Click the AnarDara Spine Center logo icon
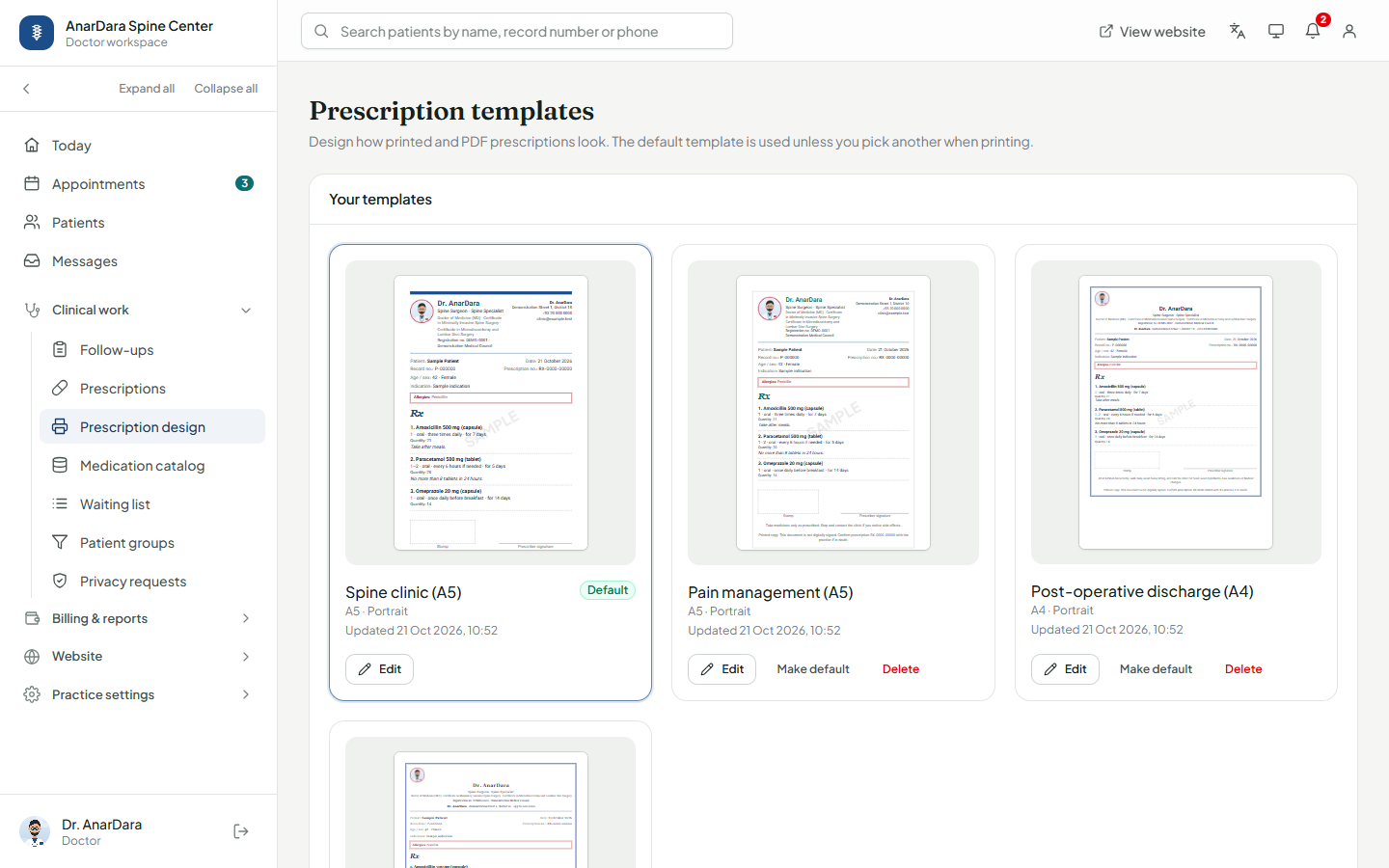Screen dimensions: 1389x868 pos(37,33)
